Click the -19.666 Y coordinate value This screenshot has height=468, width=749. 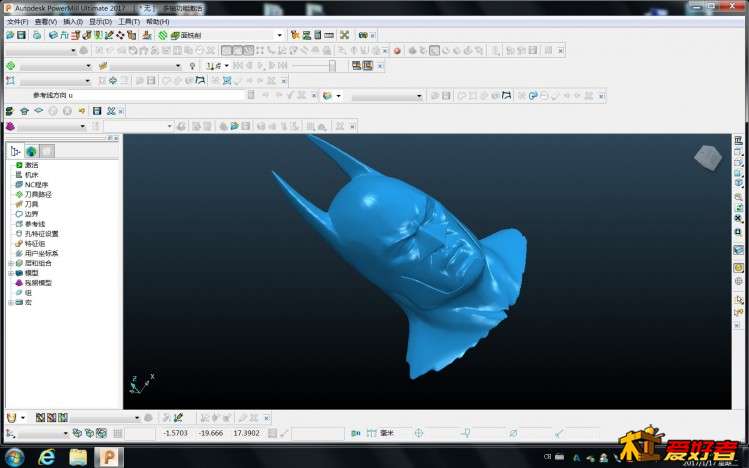point(211,433)
